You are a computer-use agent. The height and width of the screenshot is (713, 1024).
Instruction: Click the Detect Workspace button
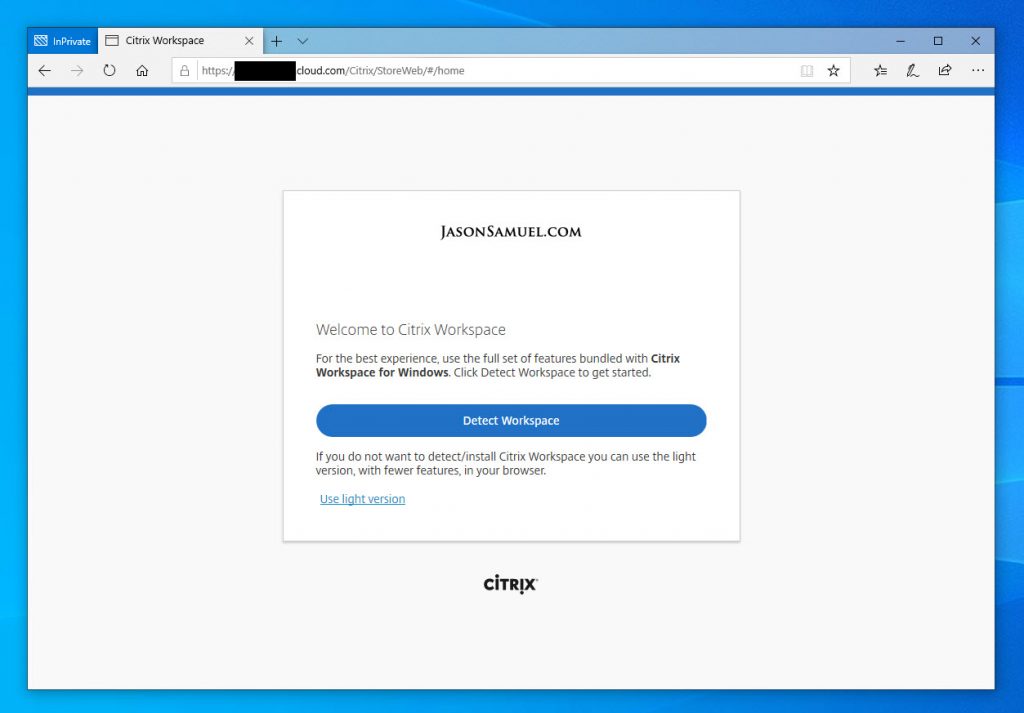511,421
